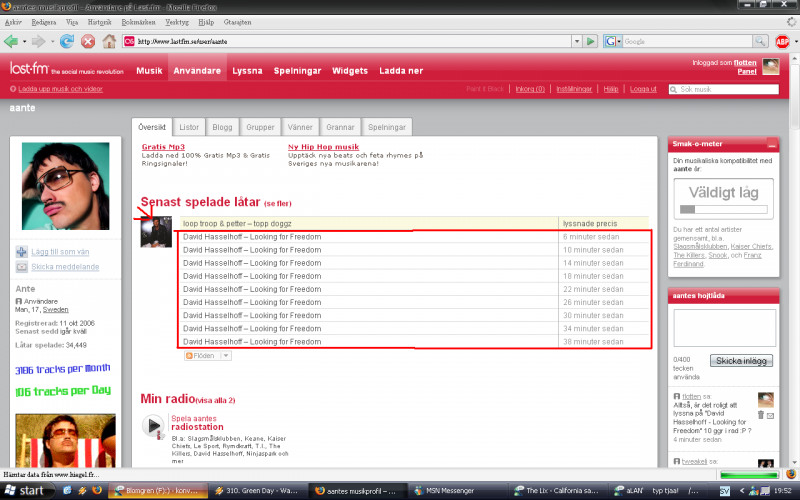Collapse the Smak-o-meter panel
800x500 pixels.
pyautogui.click(x=771, y=144)
